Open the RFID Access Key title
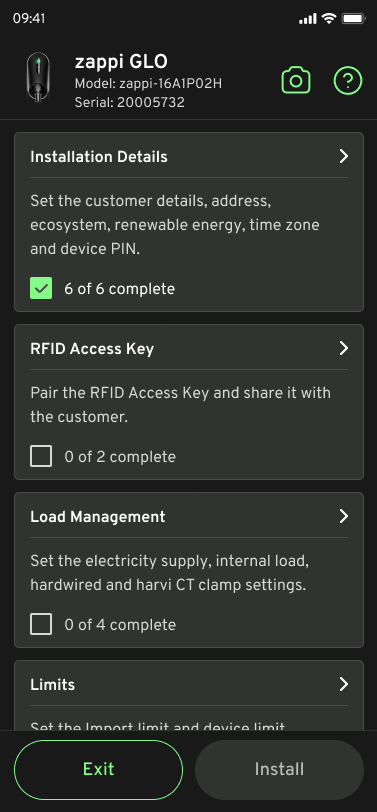The height and width of the screenshot is (812, 377). [92, 349]
